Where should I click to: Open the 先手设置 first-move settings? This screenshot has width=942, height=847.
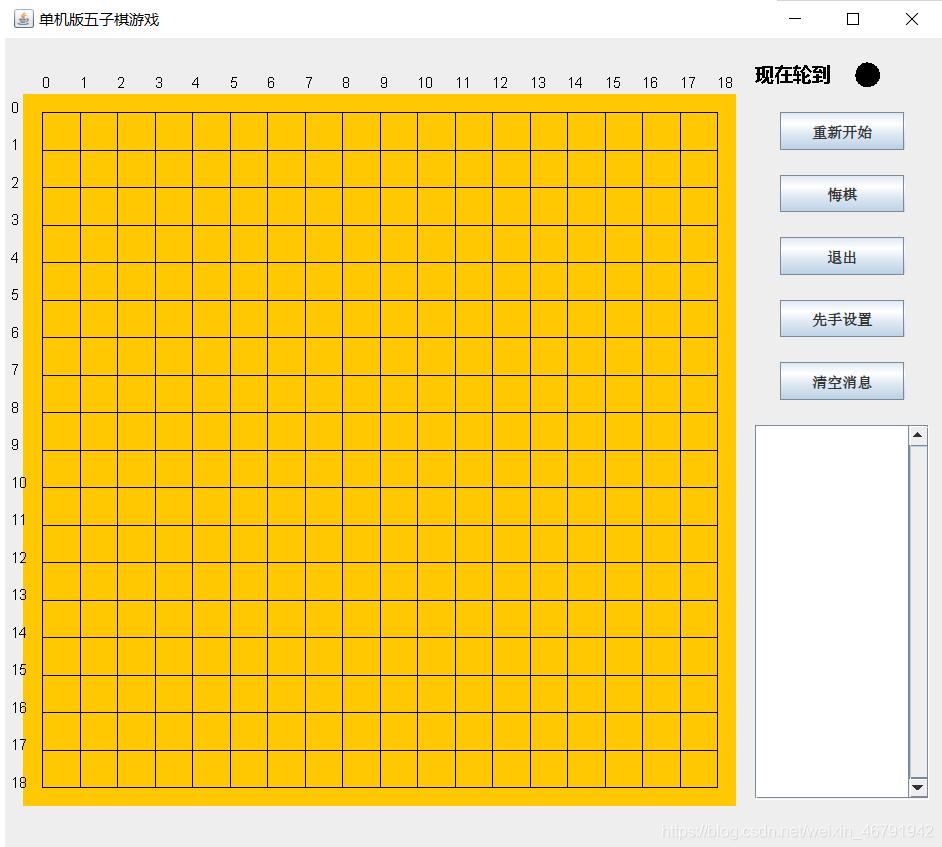[x=841, y=318]
